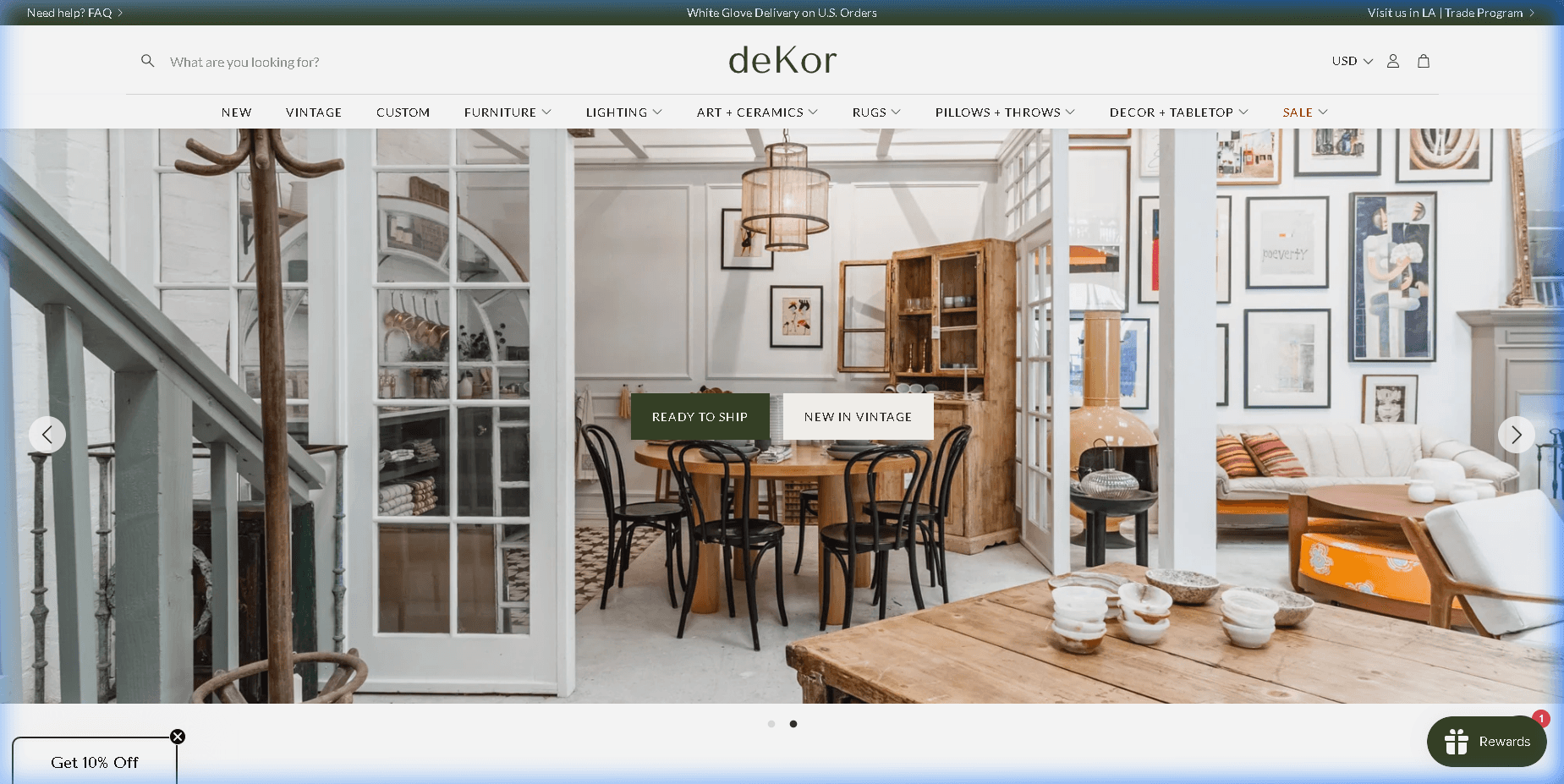Viewport: 1564px width, 784px height.
Task: Expand the Pillows + Throws menu
Action: click(1005, 112)
